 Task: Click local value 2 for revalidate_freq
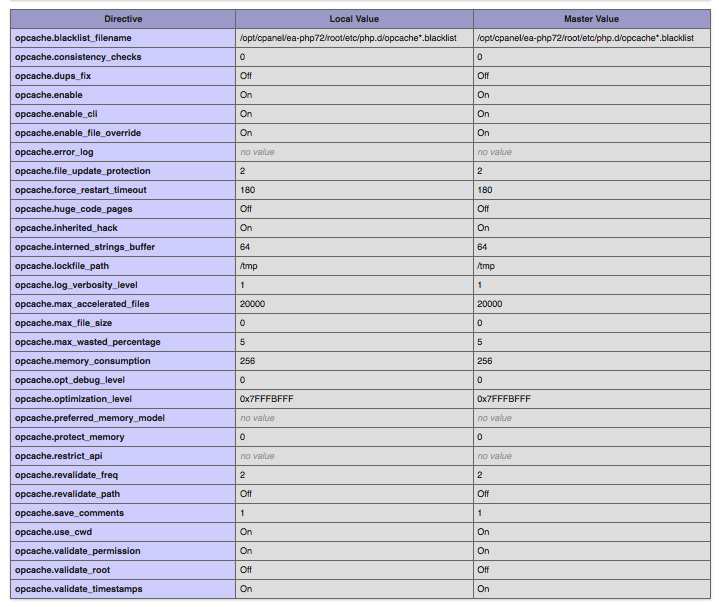pos(242,475)
